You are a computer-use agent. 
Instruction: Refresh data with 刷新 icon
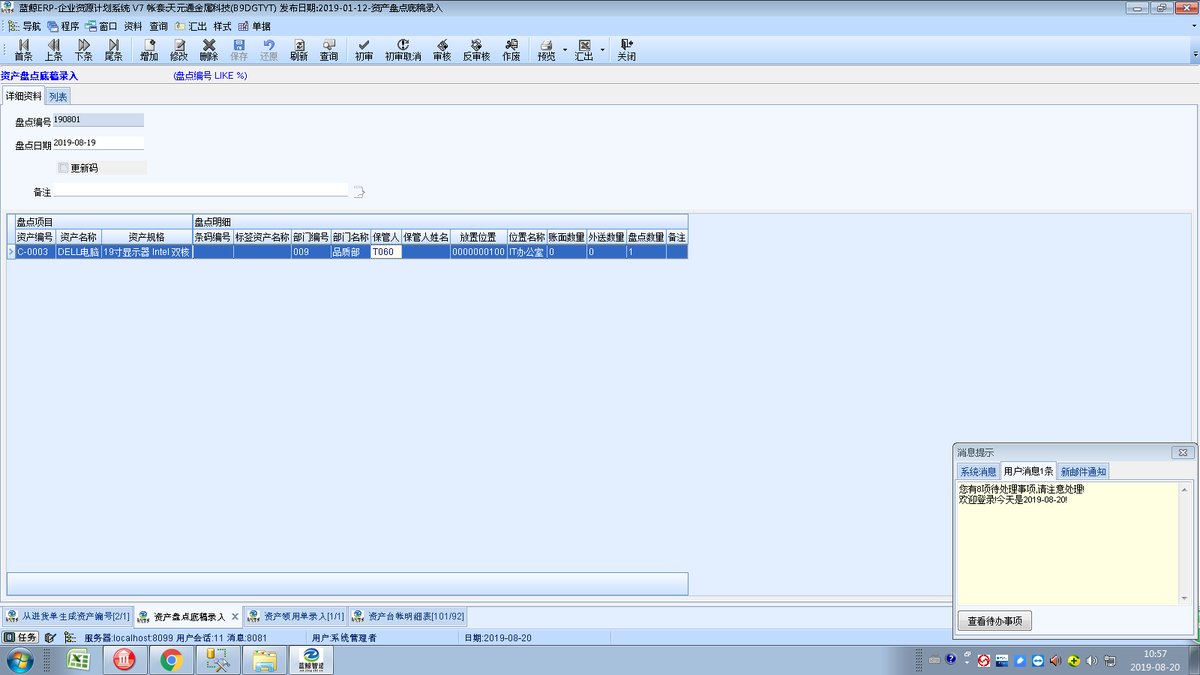(299, 50)
